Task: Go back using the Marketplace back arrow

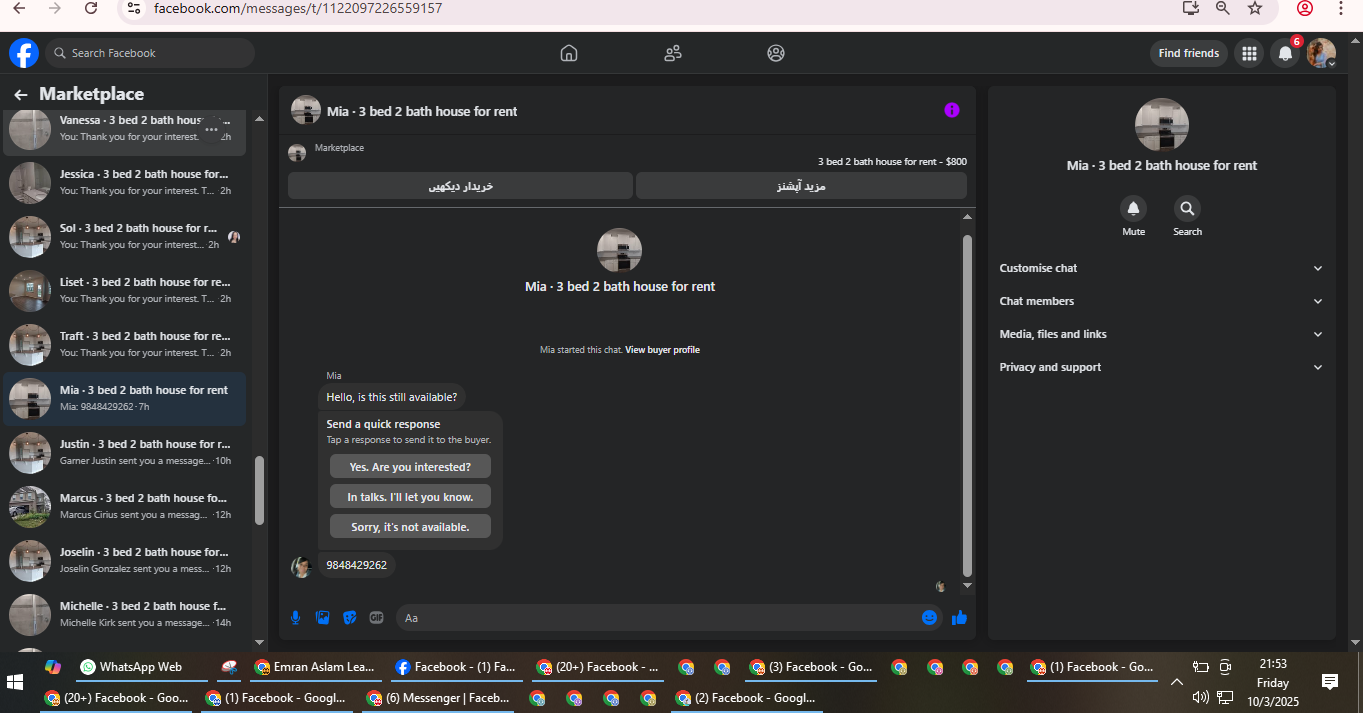Action: click(x=20, y=95)
